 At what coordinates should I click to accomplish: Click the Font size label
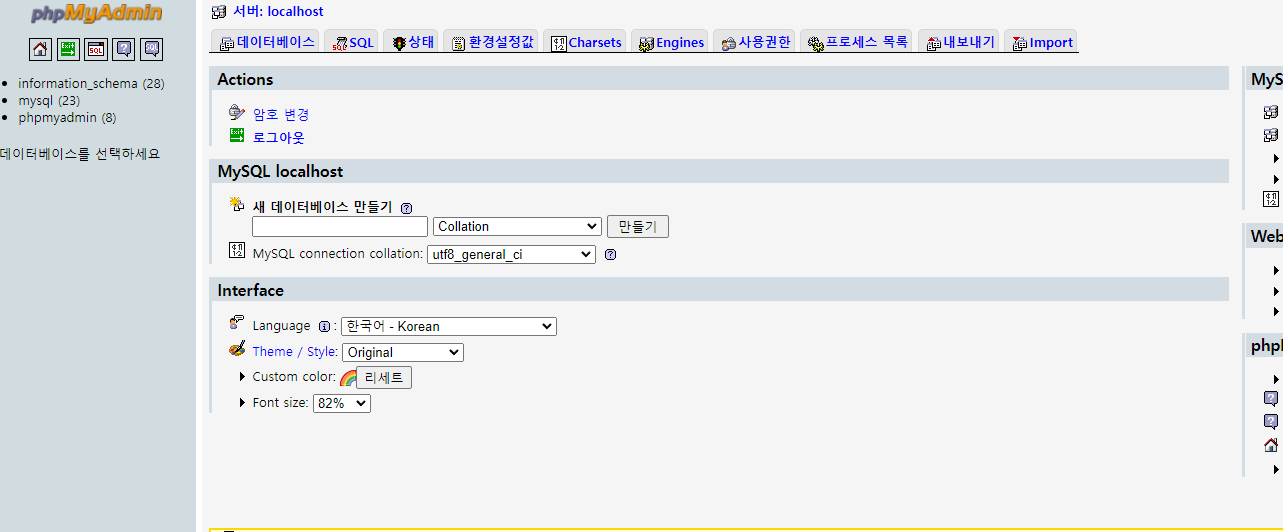[x=280, y=403]
